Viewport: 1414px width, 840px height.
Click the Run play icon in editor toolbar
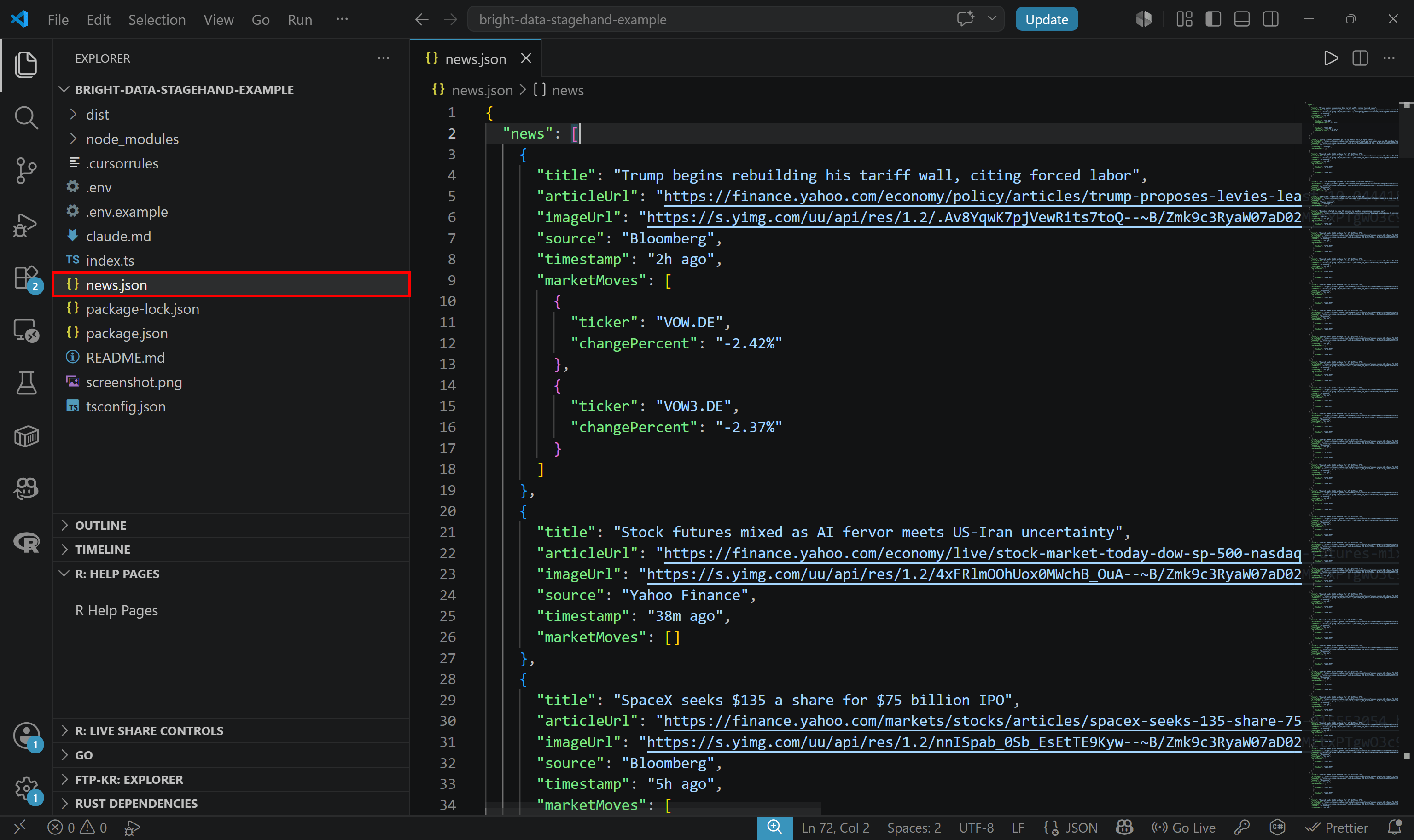pos(1331,58)
